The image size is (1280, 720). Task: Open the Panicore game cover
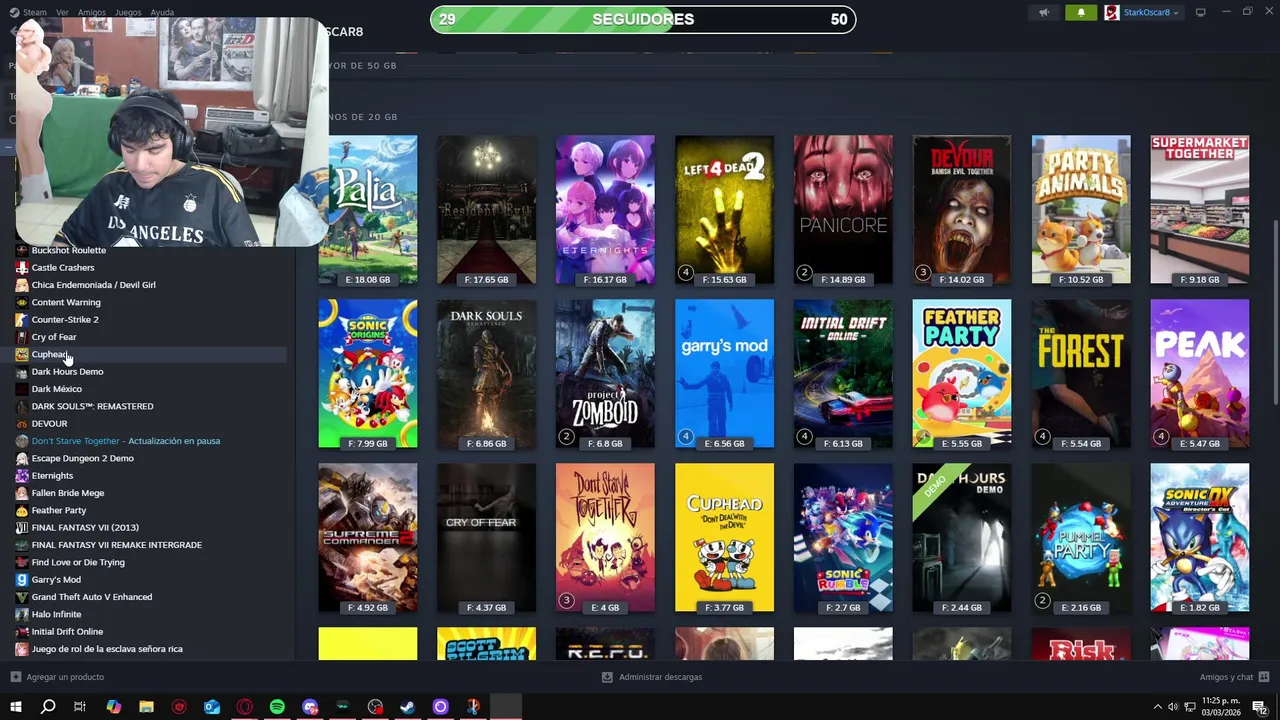pos(843,210)
